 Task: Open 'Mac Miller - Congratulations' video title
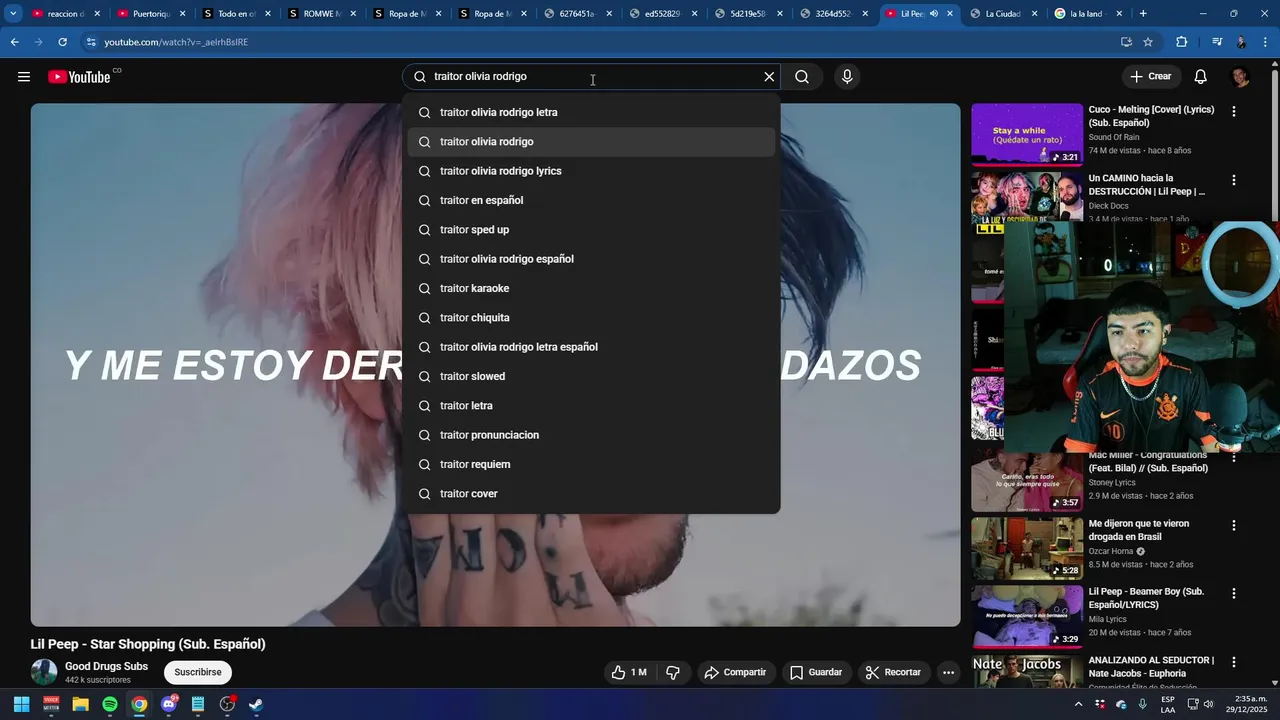[x=1148, y=461]
